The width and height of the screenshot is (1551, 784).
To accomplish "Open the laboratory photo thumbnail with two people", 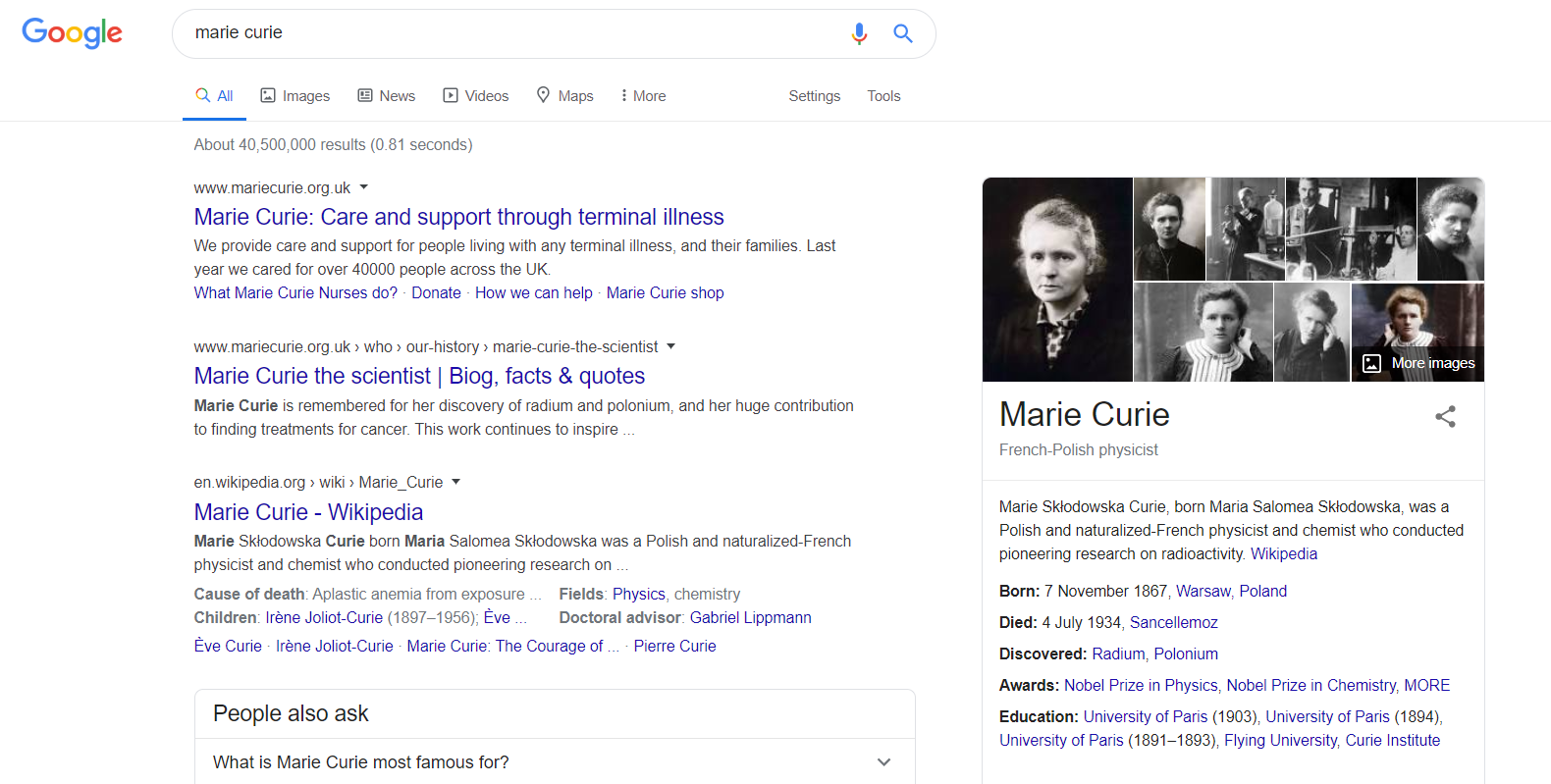I will pyautogui.click(x=1351, y=229).
